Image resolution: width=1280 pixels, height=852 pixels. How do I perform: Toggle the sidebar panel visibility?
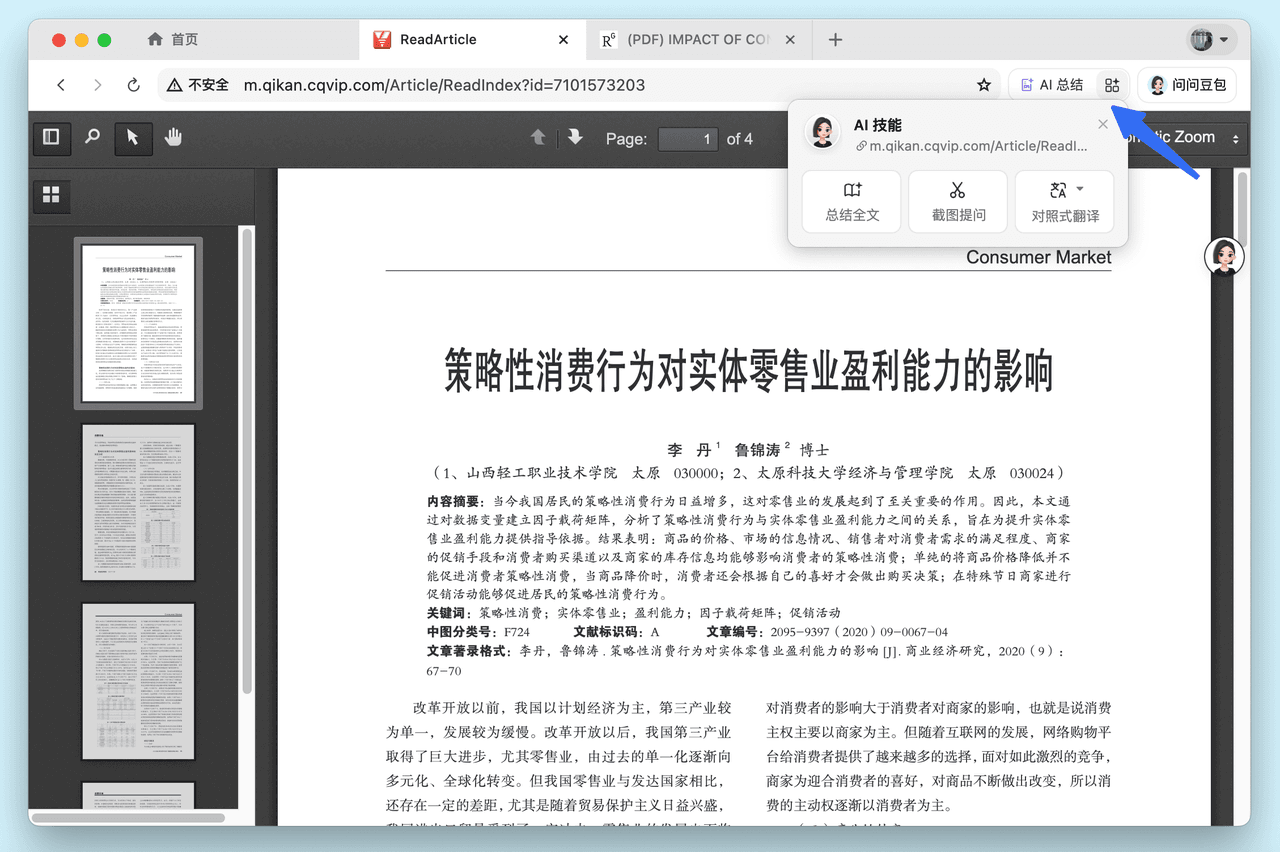click(51, 138)
